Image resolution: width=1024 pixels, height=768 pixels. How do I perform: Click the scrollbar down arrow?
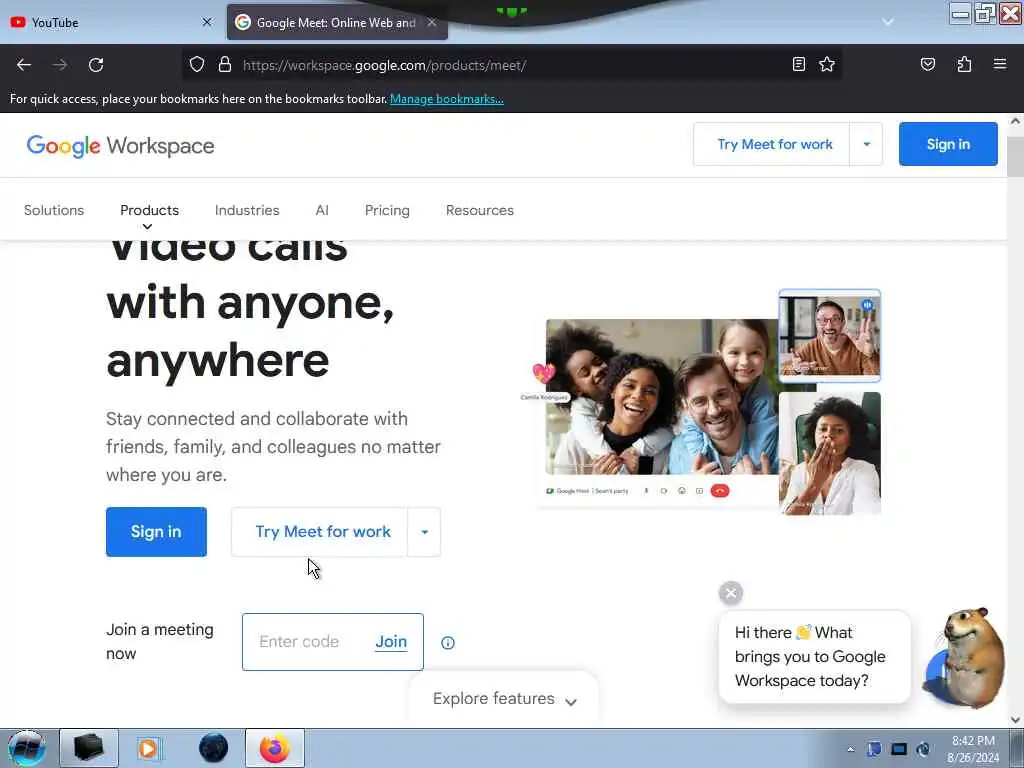(x=1015, y=720)
